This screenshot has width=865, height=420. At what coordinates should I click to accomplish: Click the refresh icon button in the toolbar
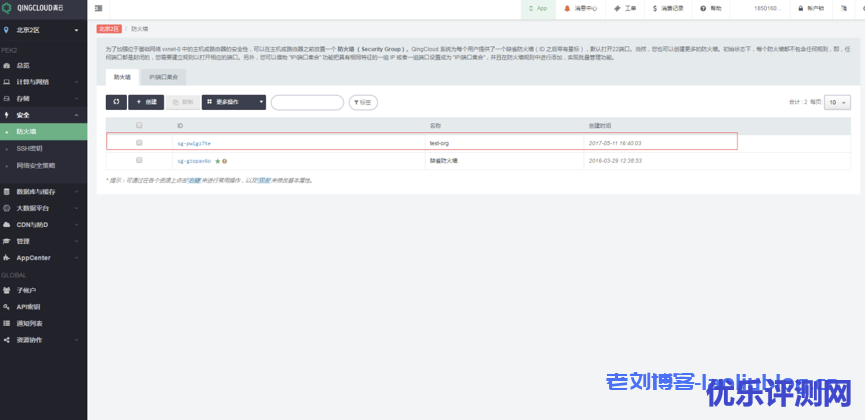pos(116,102)
